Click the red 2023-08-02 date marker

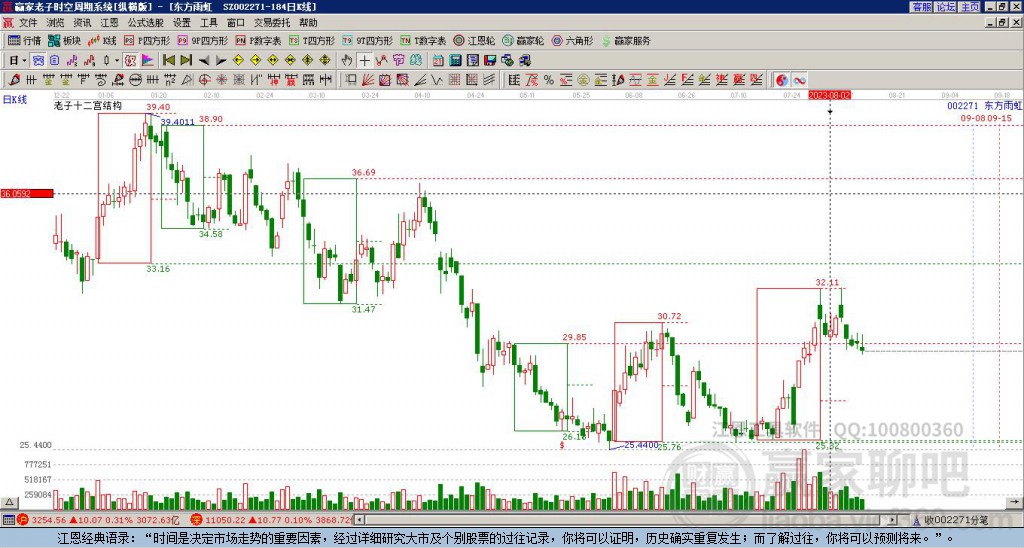tap(829, 95)
